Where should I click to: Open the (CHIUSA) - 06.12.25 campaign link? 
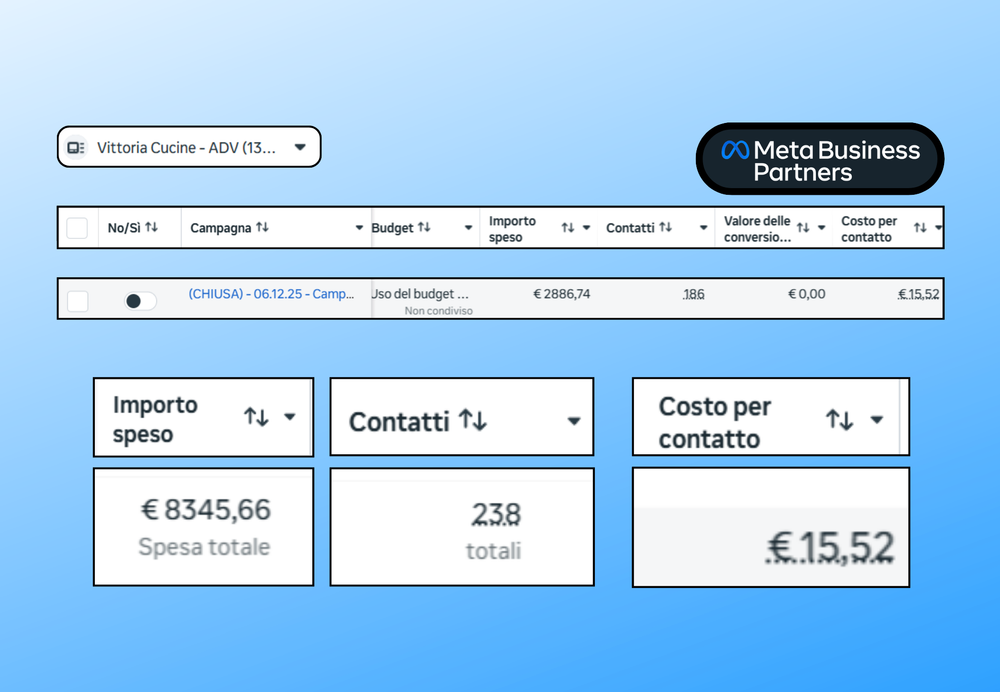point(271,294)
